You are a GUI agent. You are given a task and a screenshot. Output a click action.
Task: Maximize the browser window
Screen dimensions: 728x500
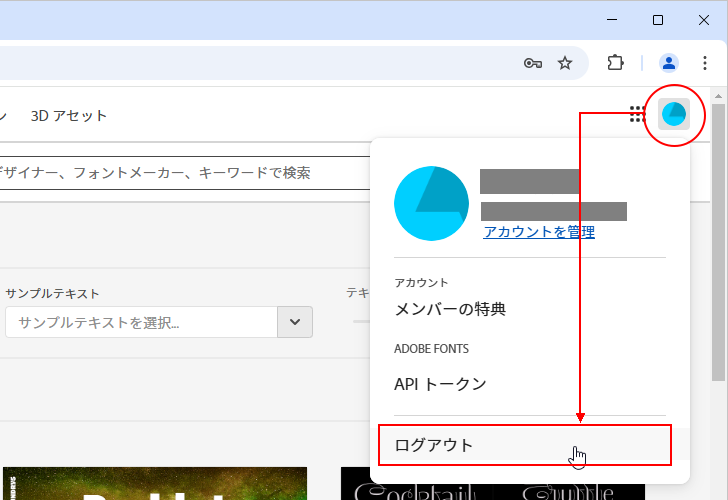[658, 20]
